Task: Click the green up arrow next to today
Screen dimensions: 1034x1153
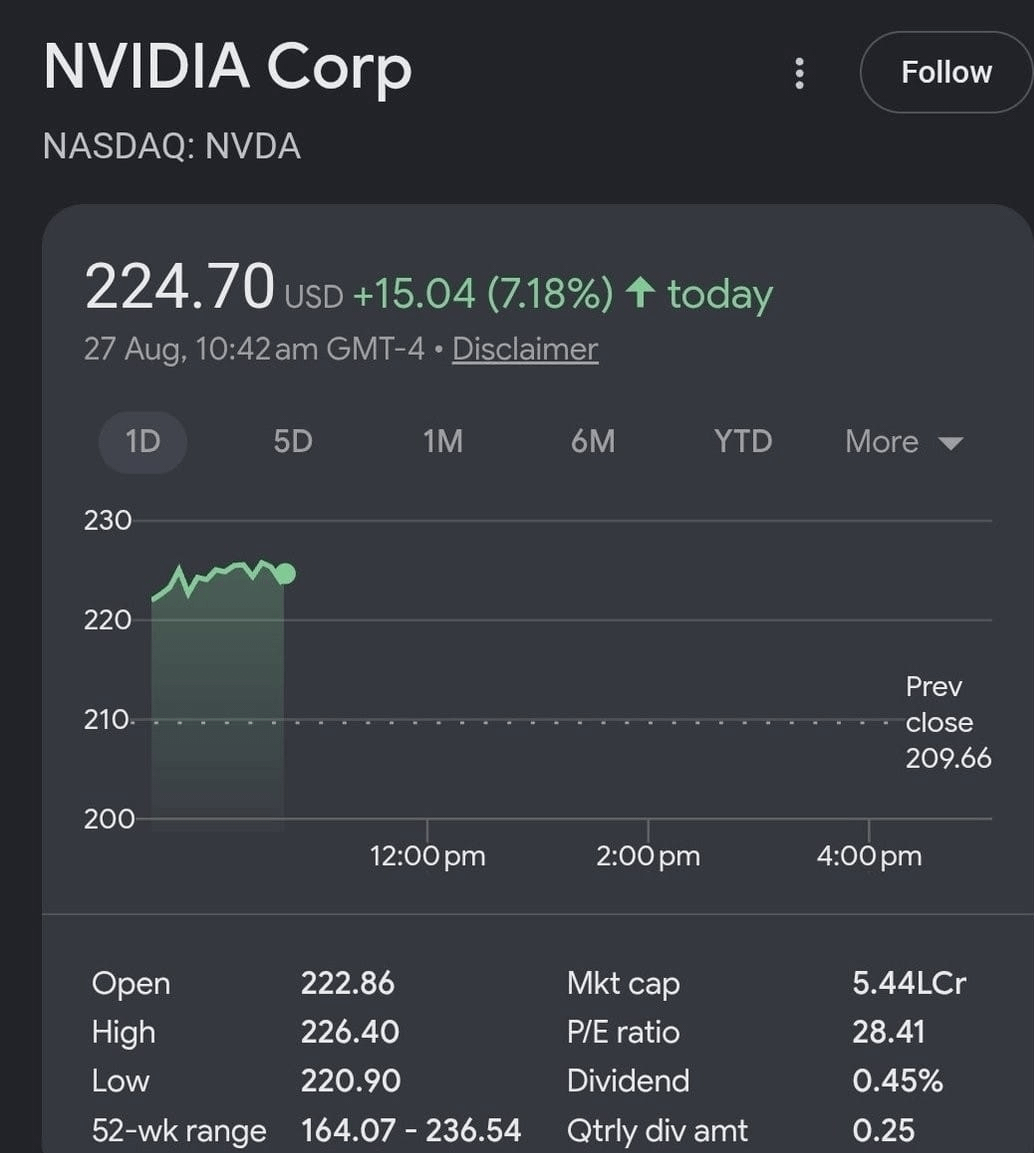Action: point(641,292)
